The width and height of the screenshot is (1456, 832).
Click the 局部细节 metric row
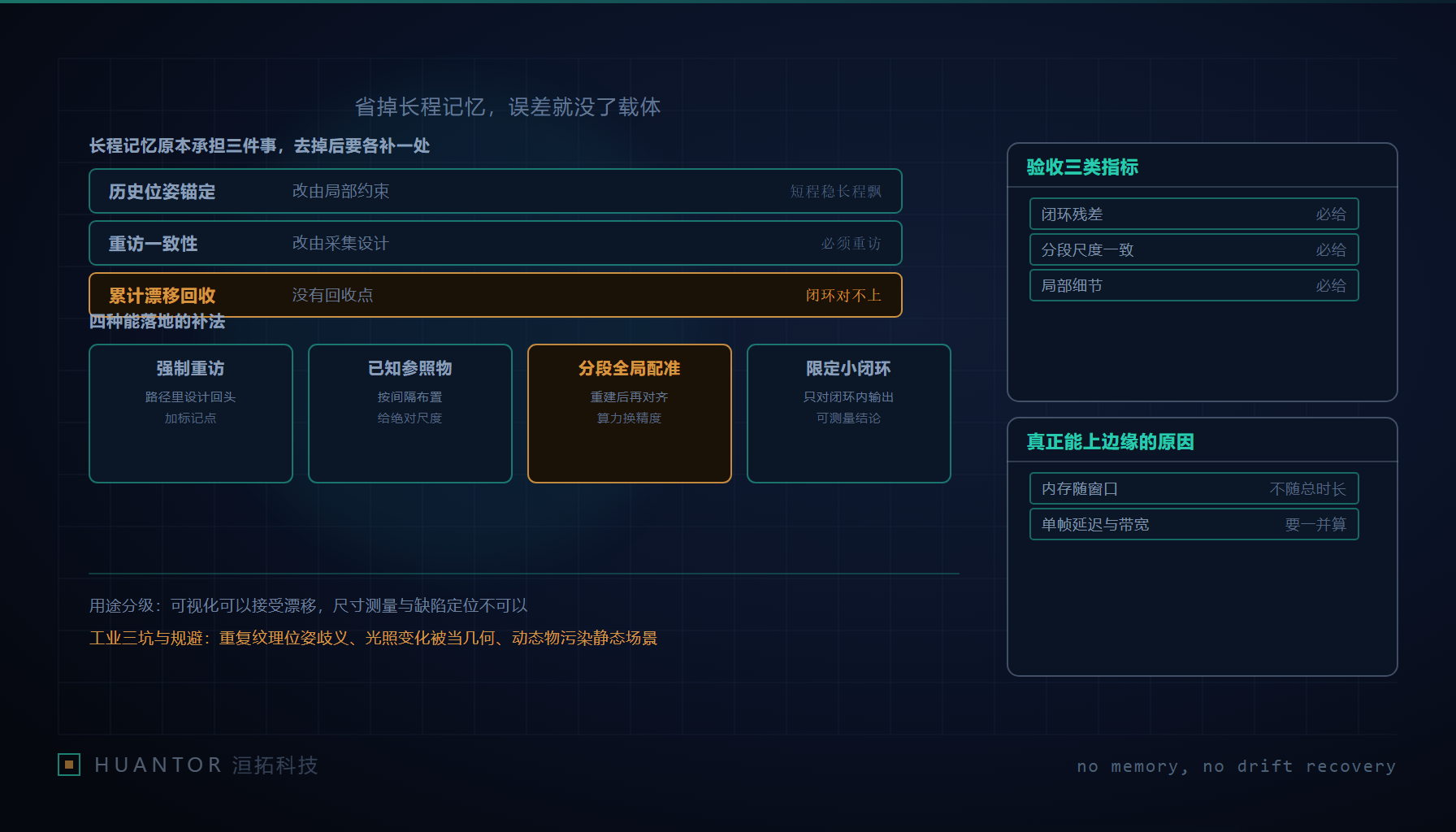tap(1194, 285)
